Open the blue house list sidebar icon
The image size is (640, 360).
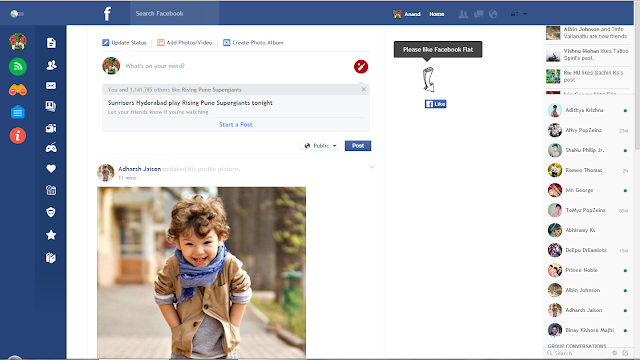pos(18,112)
